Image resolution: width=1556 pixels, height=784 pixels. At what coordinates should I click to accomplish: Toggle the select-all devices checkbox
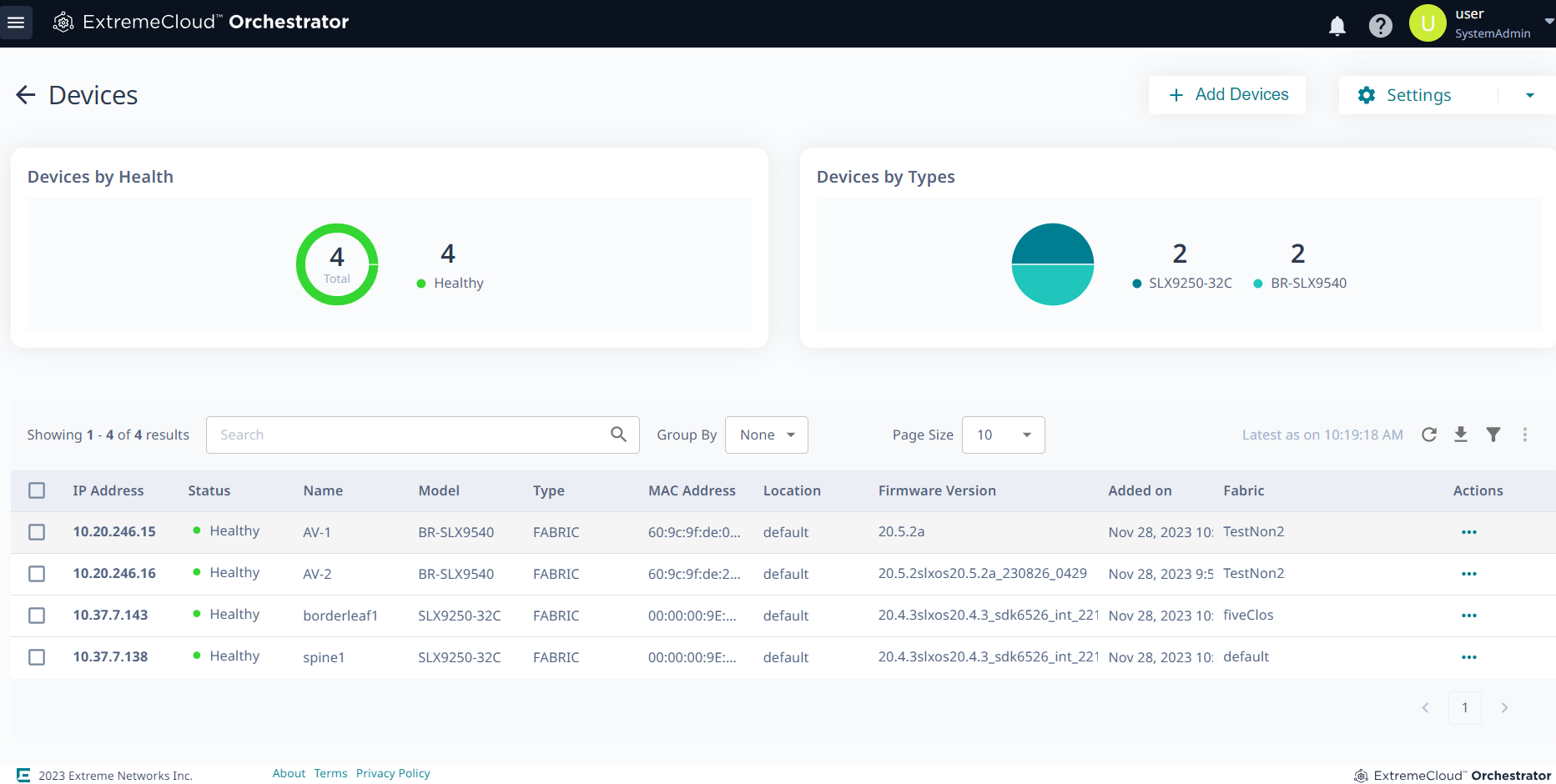(37, 490)
